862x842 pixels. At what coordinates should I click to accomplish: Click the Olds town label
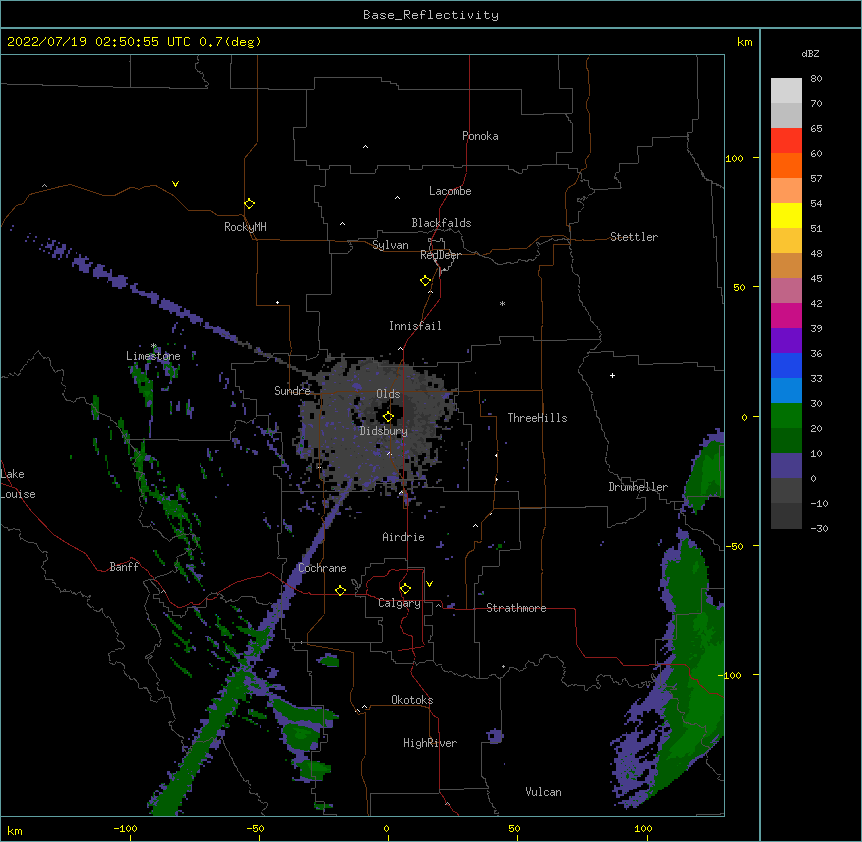(x=388, y=394)
